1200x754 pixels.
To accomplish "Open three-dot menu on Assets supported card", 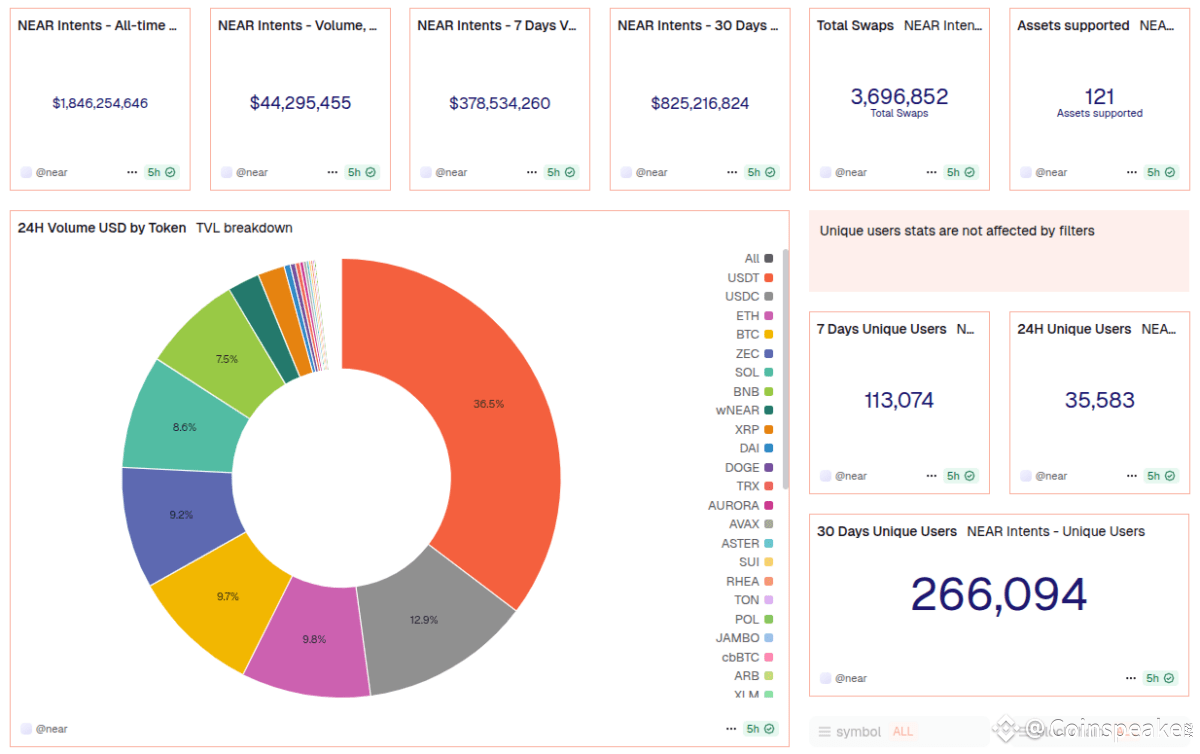I will [1132, 172].
